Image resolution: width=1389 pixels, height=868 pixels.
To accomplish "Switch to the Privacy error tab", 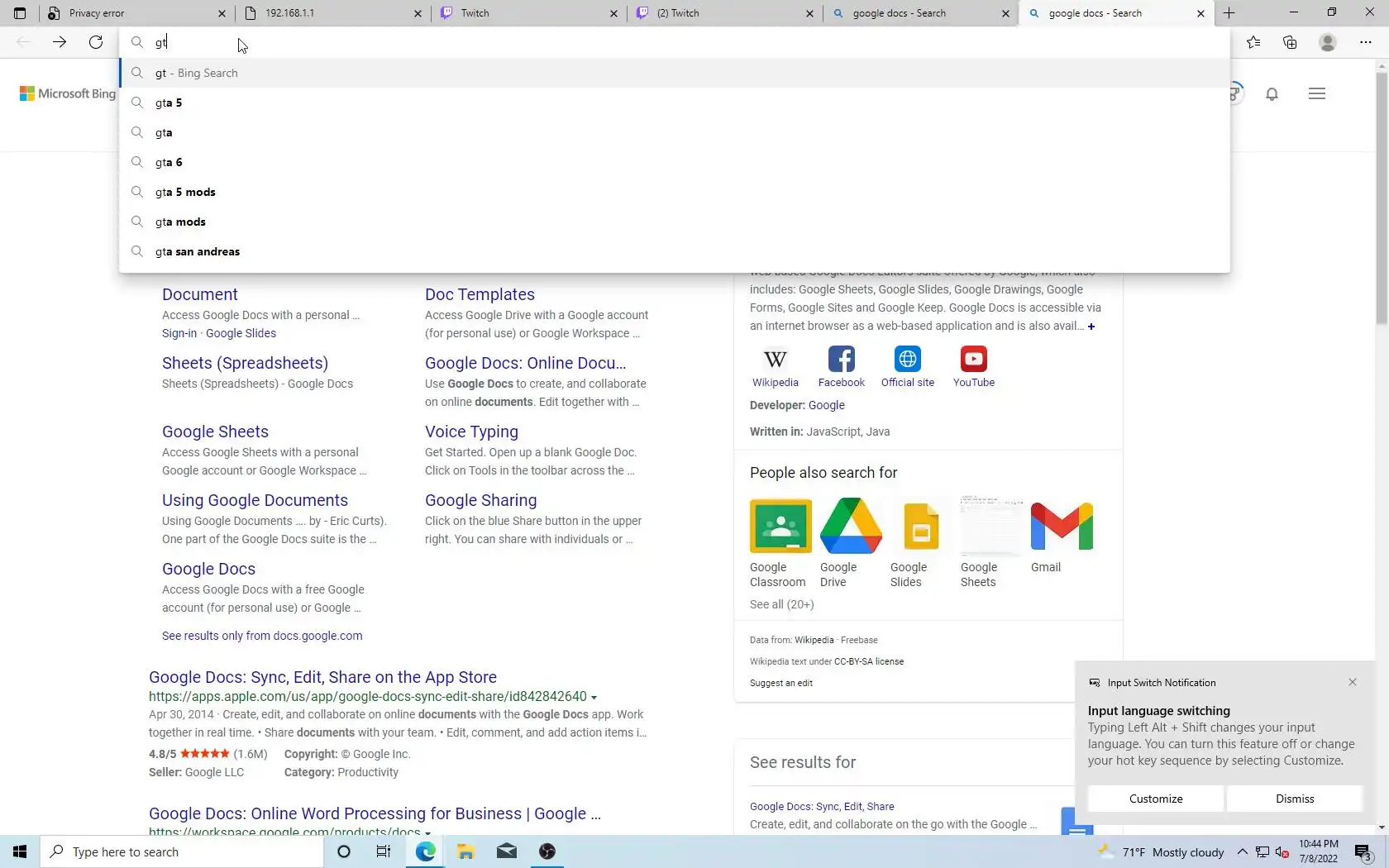I will 136,13.
